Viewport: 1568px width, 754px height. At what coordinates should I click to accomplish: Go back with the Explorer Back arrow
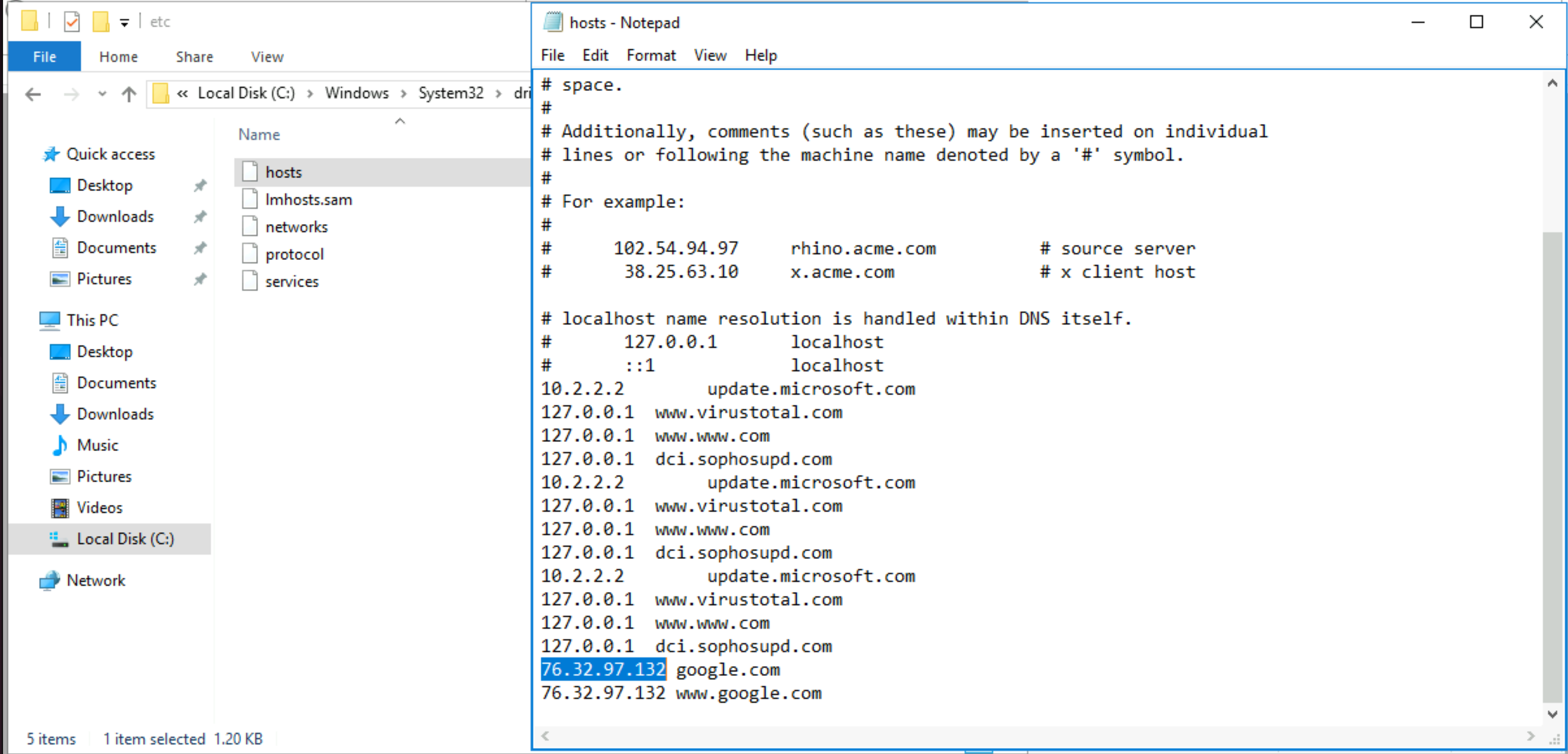pos(33,94)
